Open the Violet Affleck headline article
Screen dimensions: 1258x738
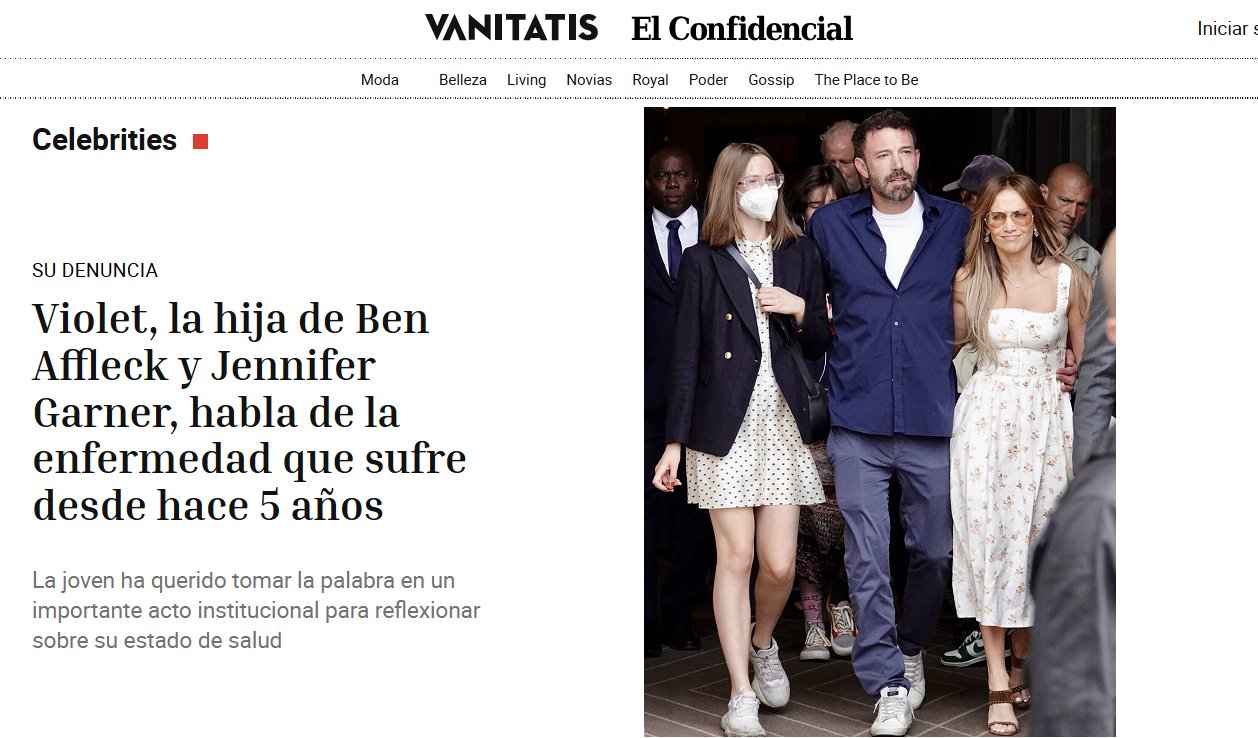pyautogui.click(x=249, y=412)
